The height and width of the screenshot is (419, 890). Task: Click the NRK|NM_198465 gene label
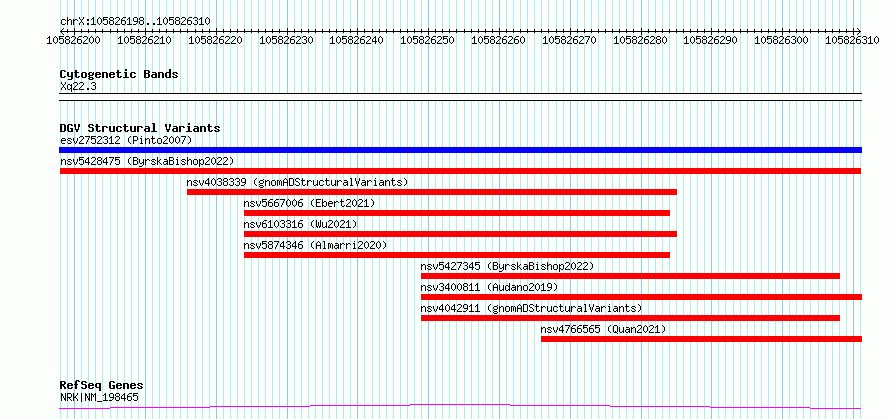pyautogui.click(x=99, y=397)
